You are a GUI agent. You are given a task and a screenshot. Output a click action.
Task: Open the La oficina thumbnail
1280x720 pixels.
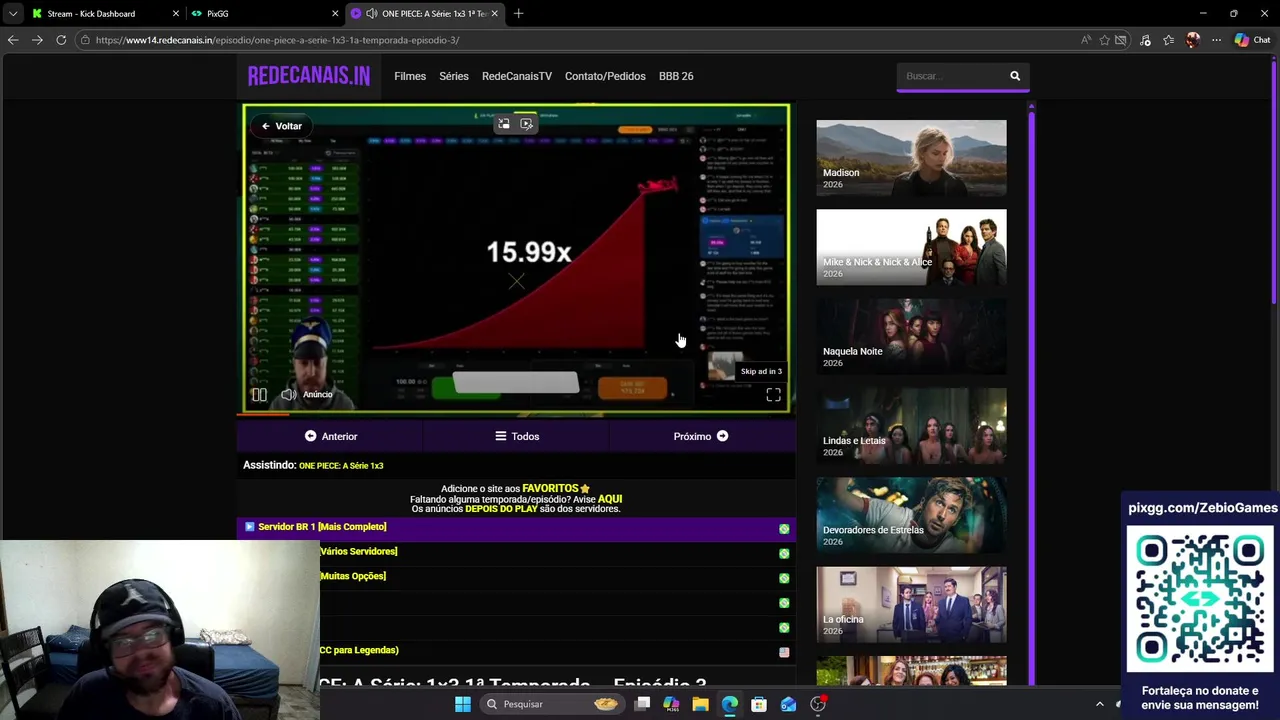pyautogui.click(x=911, y=604)
